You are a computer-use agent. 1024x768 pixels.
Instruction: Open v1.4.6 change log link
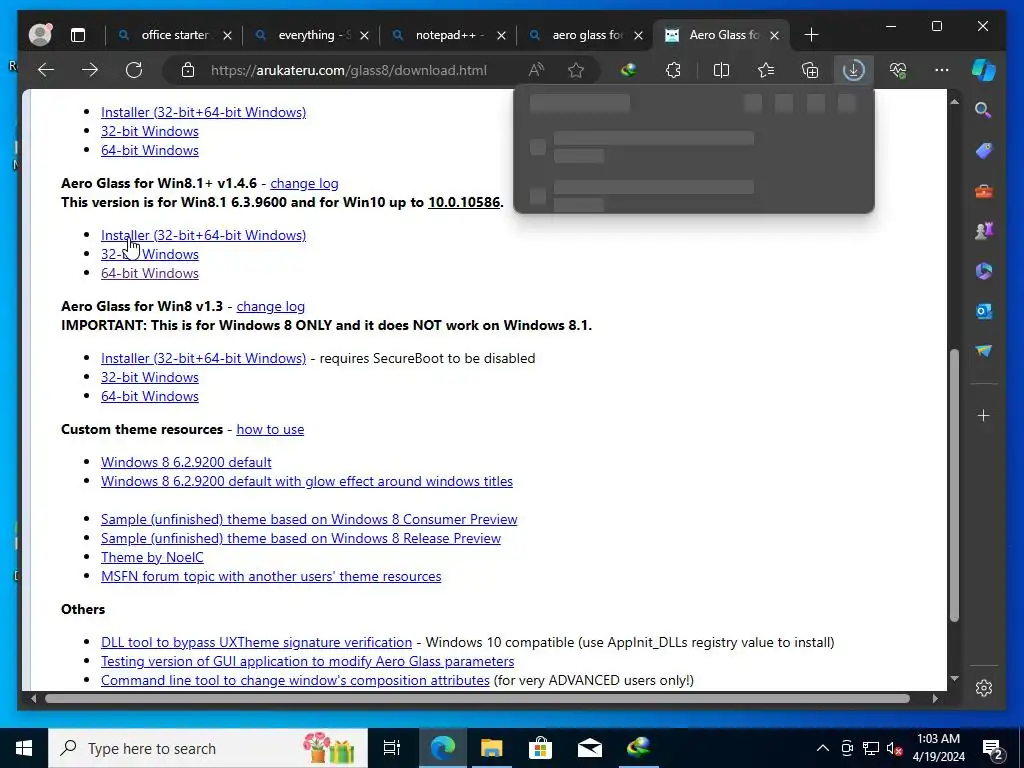tap(304, 184)
